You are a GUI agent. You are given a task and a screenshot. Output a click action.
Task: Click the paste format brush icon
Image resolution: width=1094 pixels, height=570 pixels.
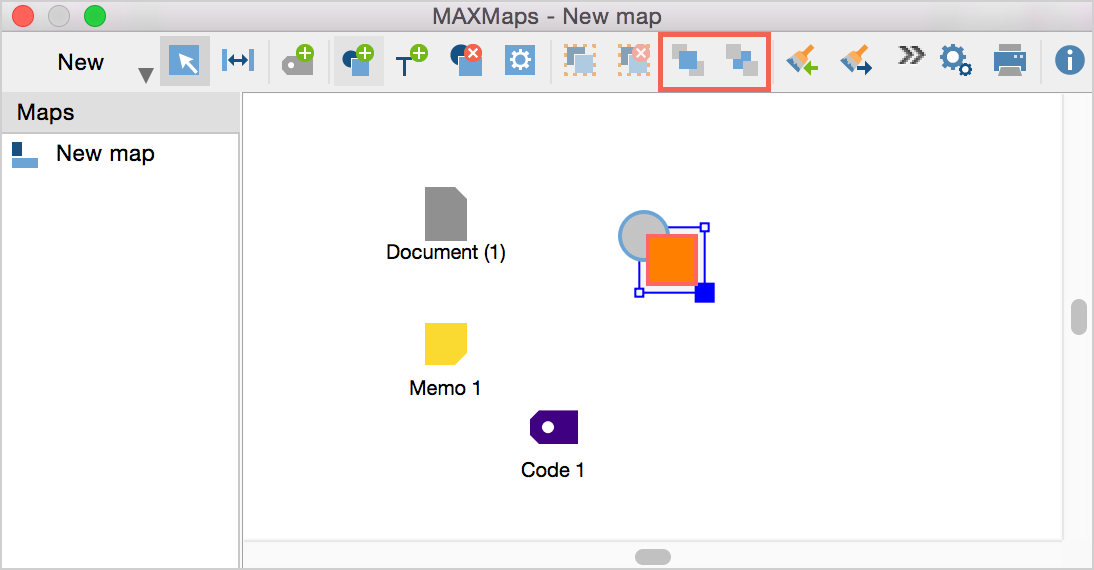tap(856, 61)
